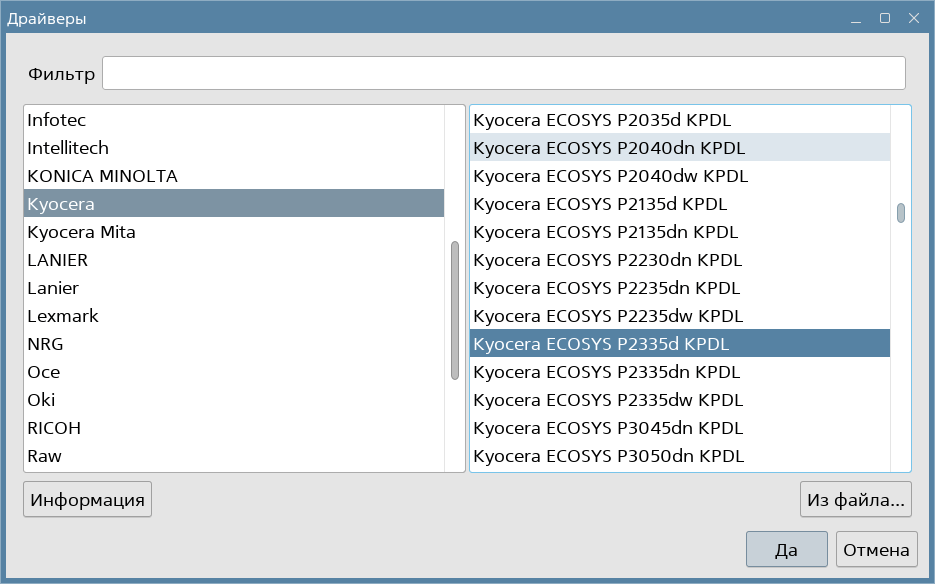Click the driver model list scrollbar handle
The image size is (935, 584).
(x=901, y=213)
